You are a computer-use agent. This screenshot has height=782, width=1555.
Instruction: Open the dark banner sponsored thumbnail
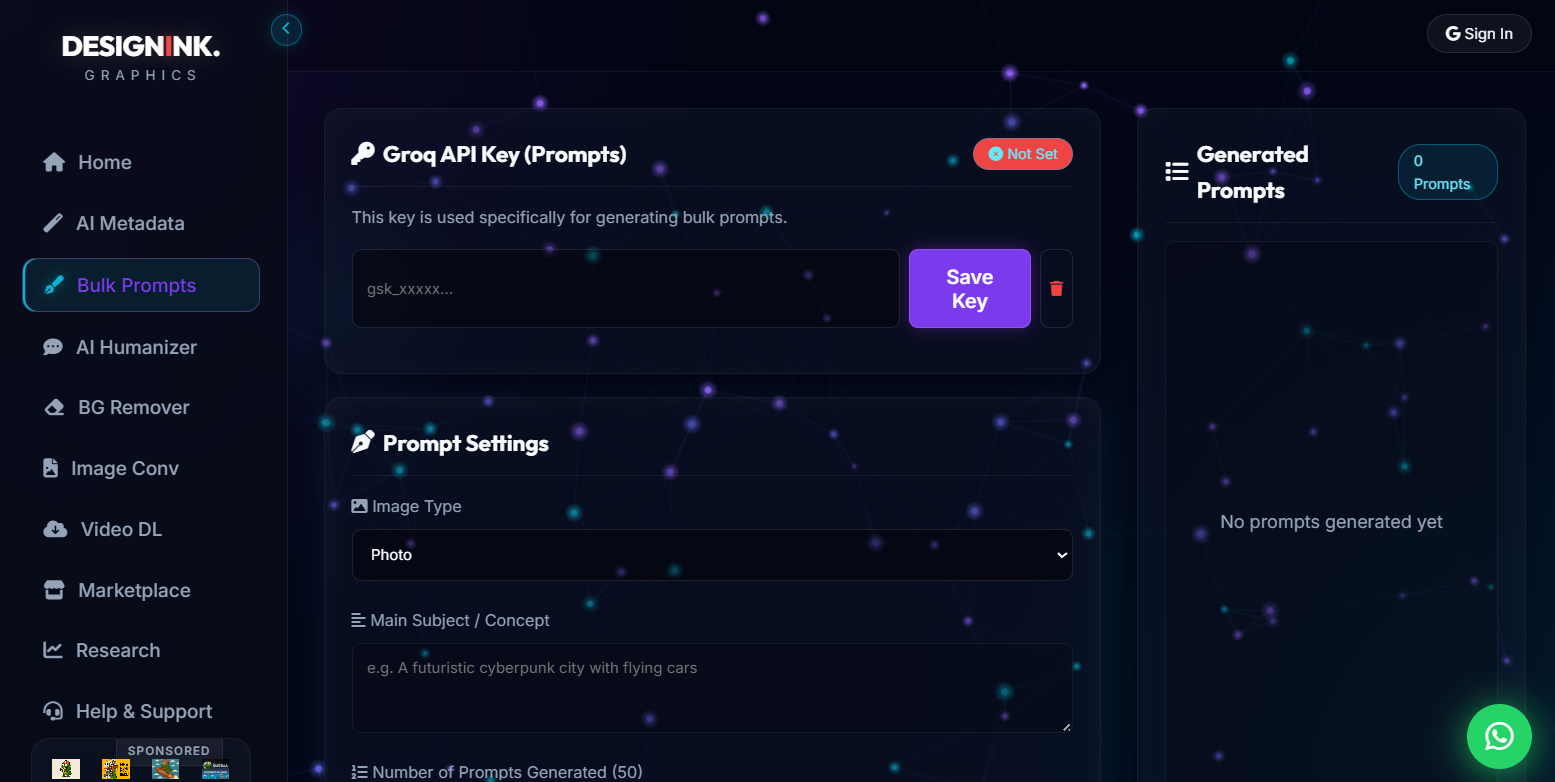pyautogui.click(x=215, y=769)
